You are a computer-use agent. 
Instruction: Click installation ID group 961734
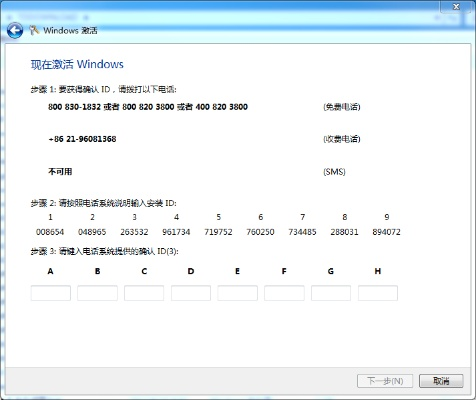176,232
